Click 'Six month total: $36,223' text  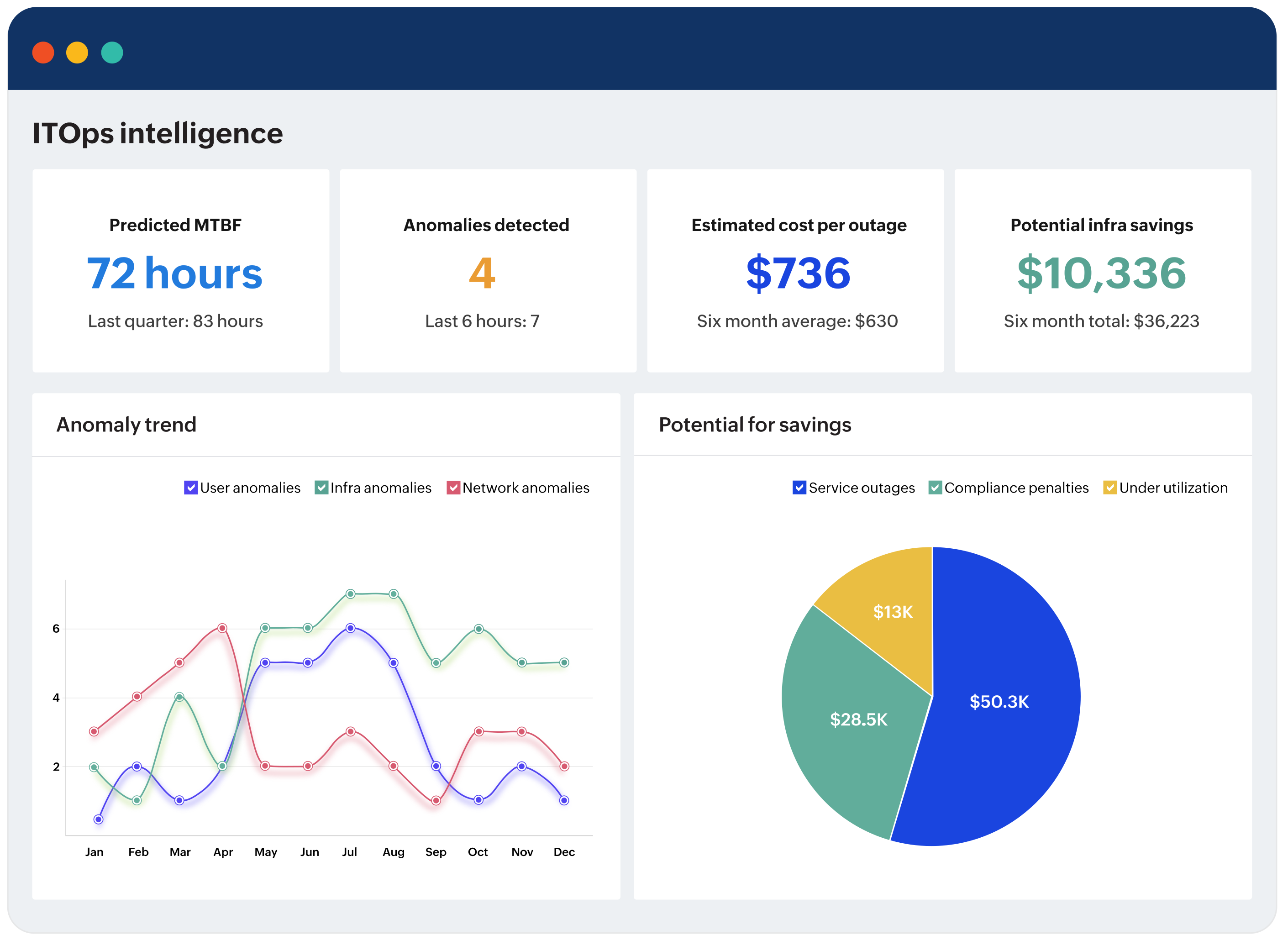(1102, 321)
